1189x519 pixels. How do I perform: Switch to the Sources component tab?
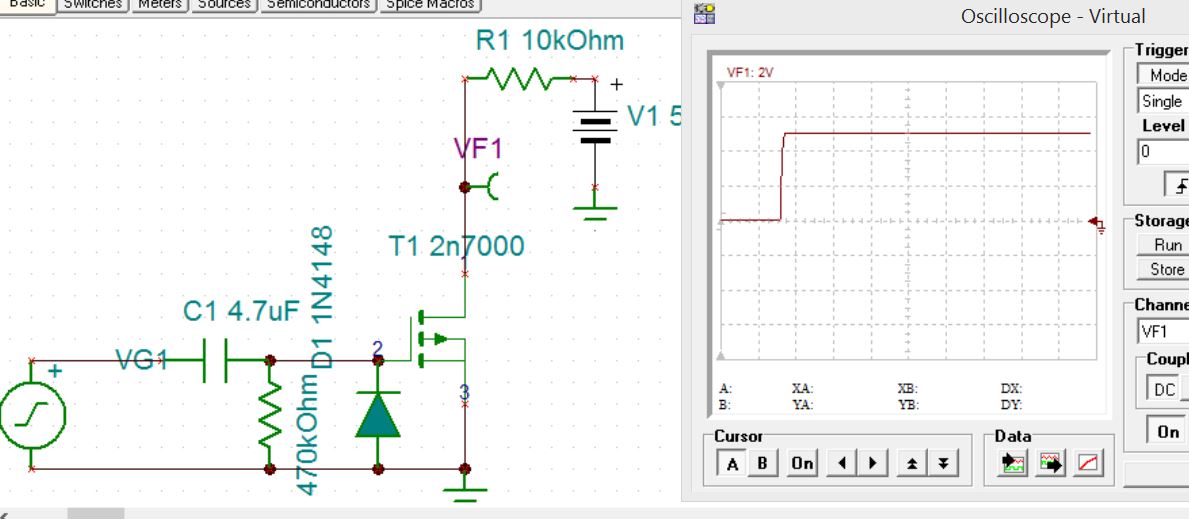(224, 5)
